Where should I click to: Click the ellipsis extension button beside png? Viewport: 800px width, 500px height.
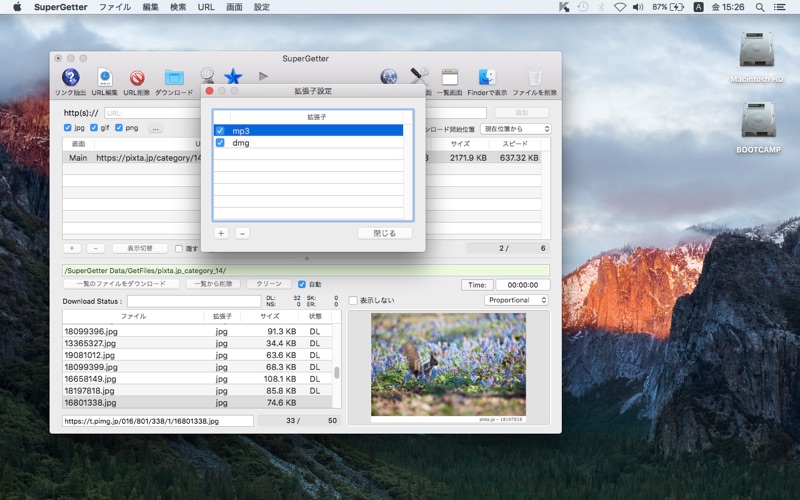(156, 128)
